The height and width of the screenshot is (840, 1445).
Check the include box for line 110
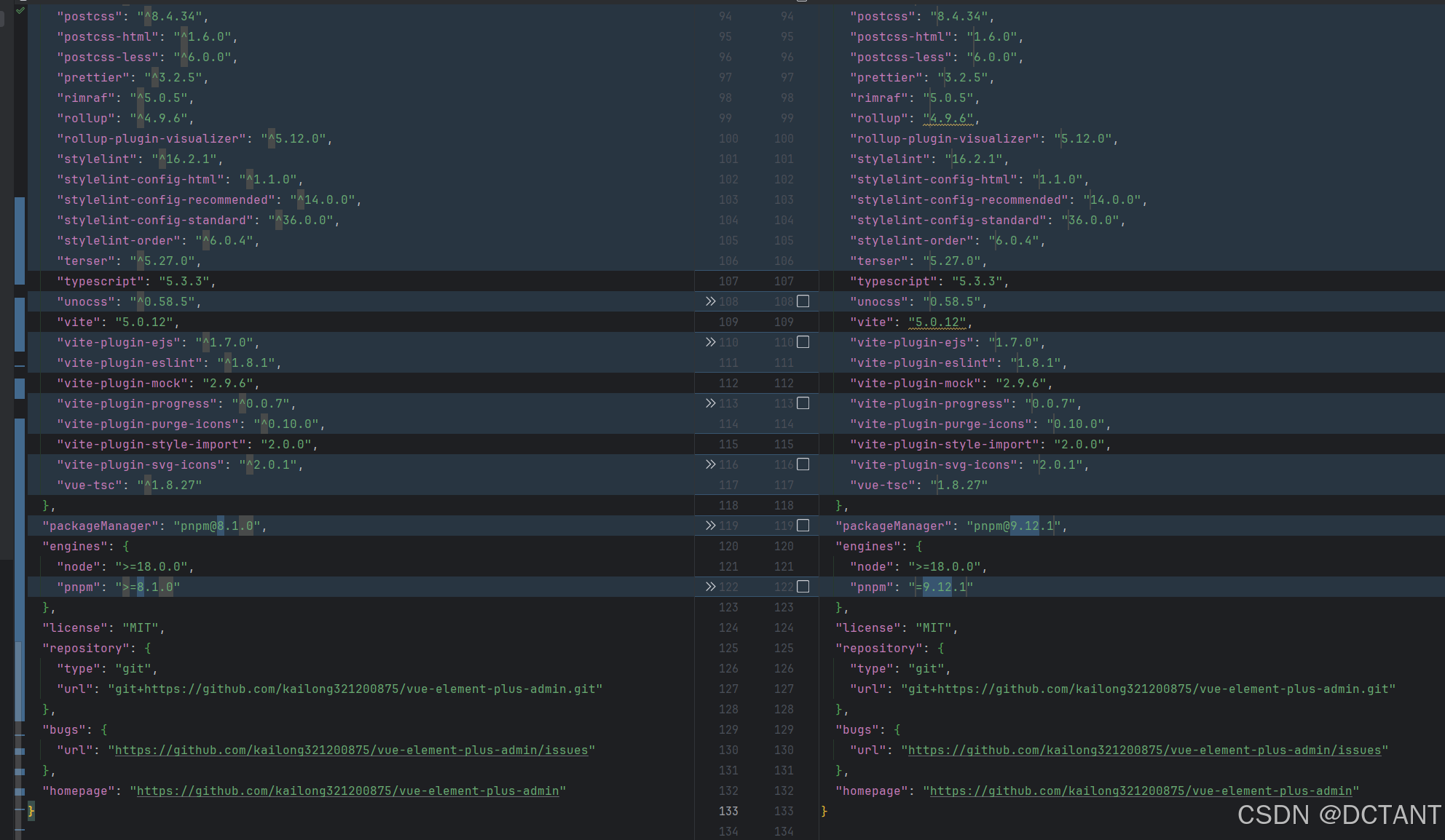click(803, 342)
